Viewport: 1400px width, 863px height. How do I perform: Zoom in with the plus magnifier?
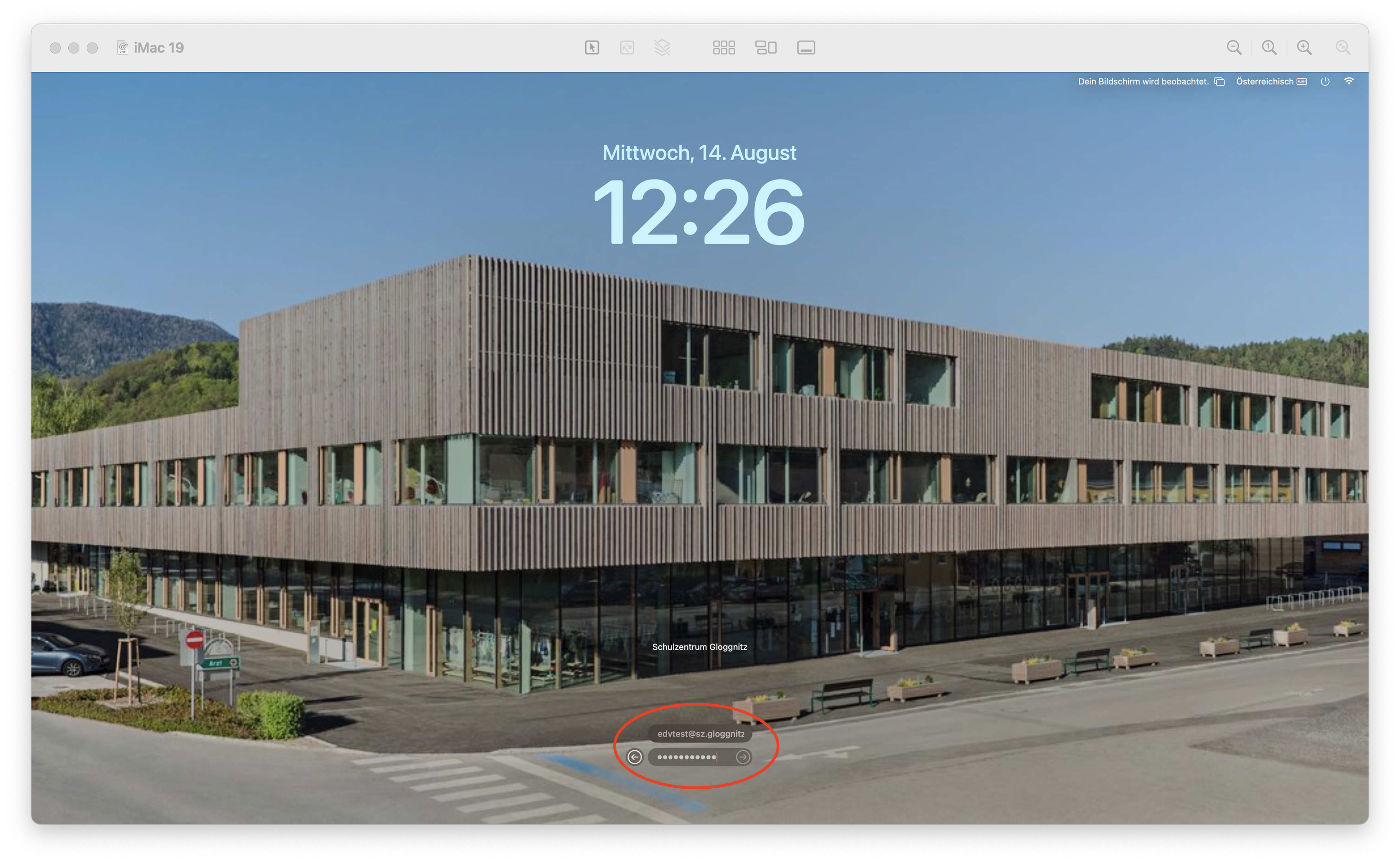[1304, 48]
